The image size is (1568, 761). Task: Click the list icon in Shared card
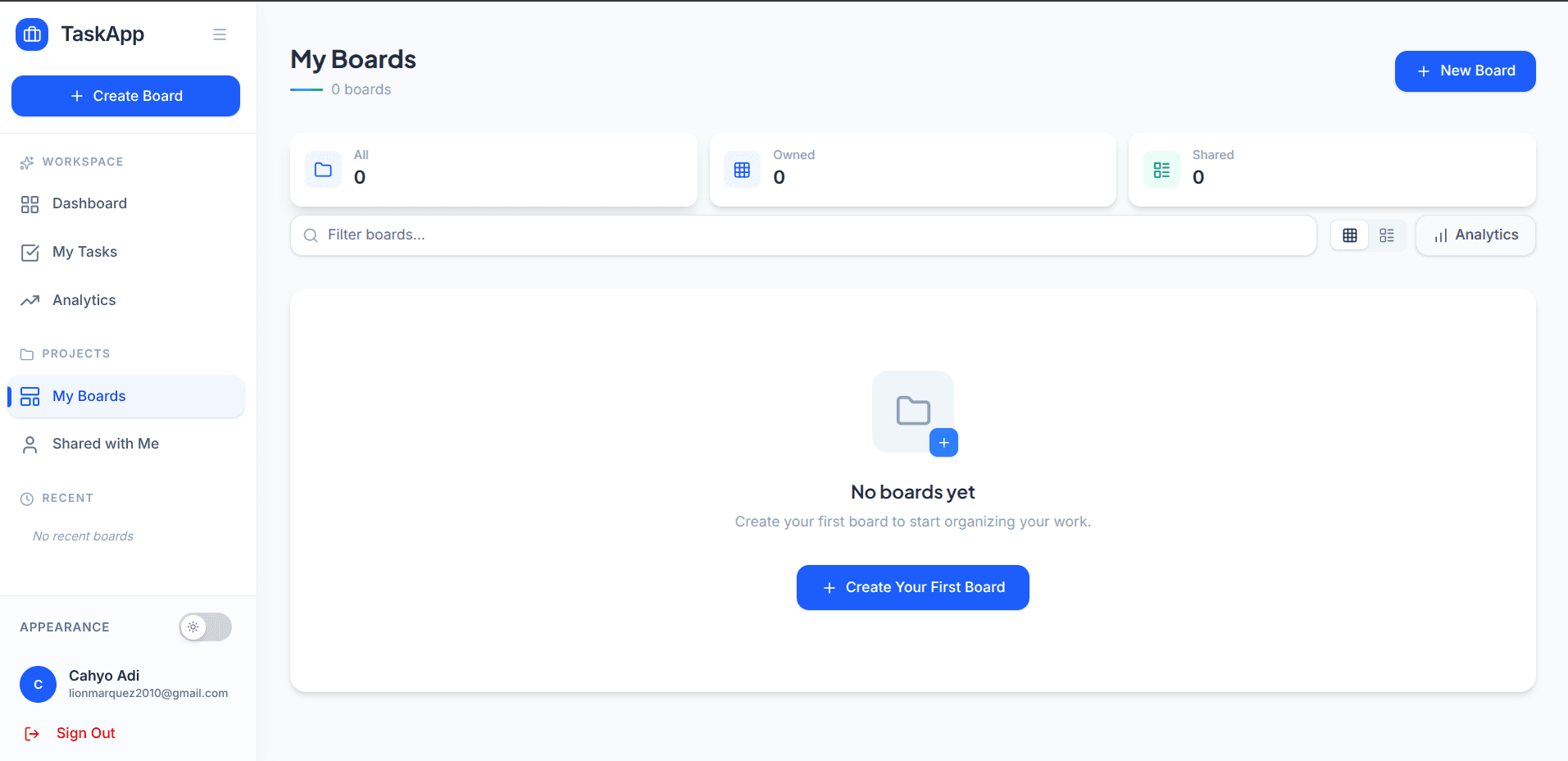click(x=1161, y=170)
